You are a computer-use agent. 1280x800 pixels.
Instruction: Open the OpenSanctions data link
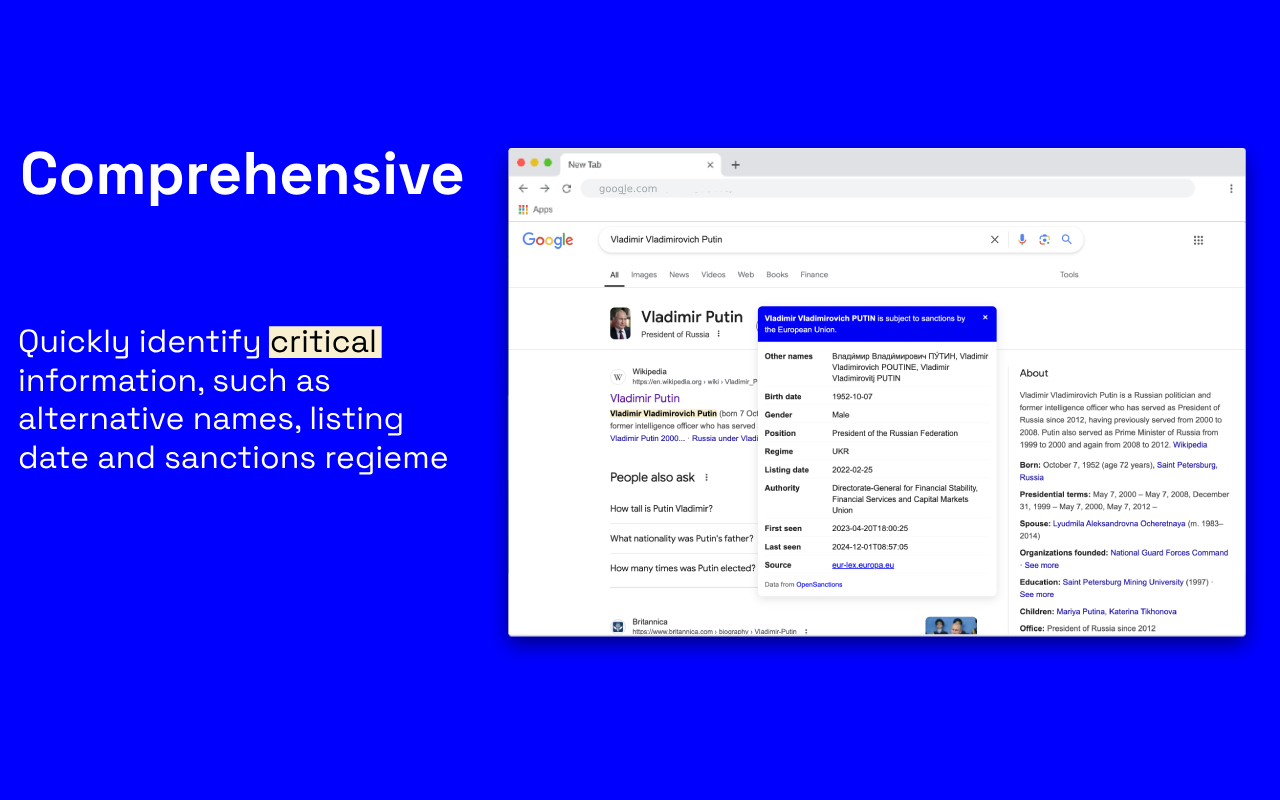pyautogui.click(x=819, y=584)
